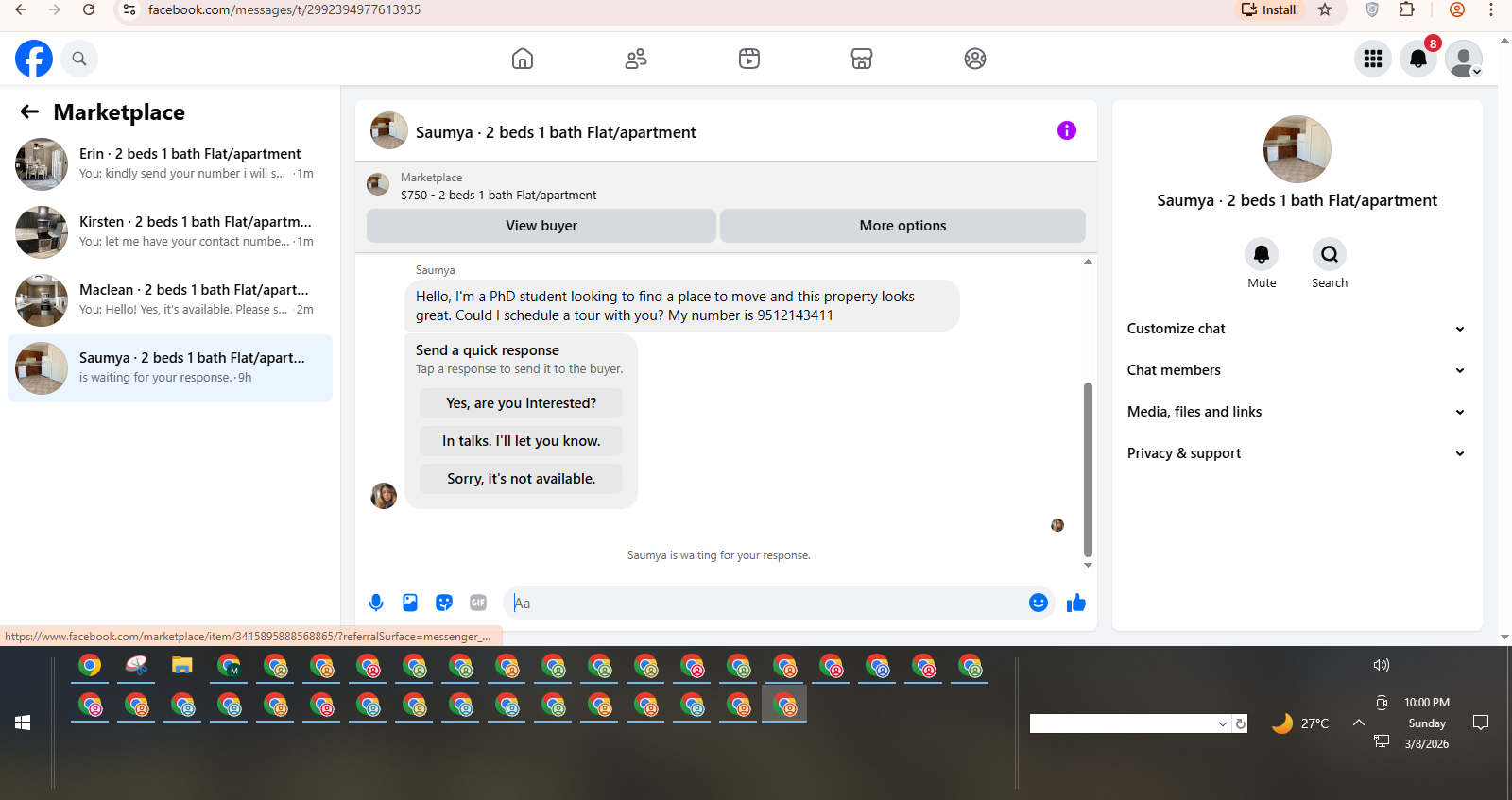This screenshot has width=1512, height=800.
Task: Expand the Chat members section
Action: [1297, 370]
